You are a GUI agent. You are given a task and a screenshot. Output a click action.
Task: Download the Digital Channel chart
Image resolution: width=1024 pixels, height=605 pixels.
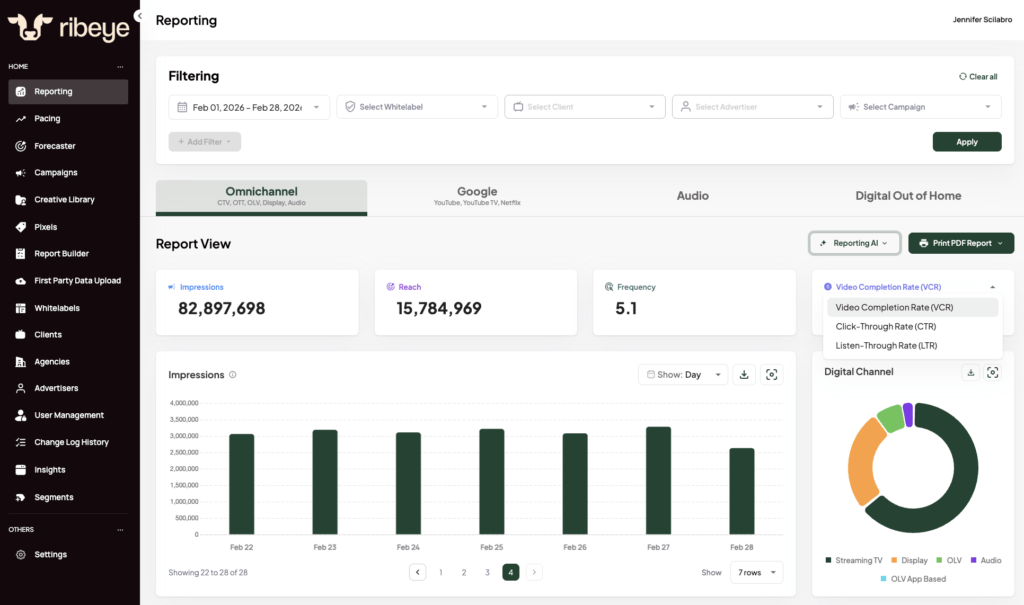(x=970, y=372)
